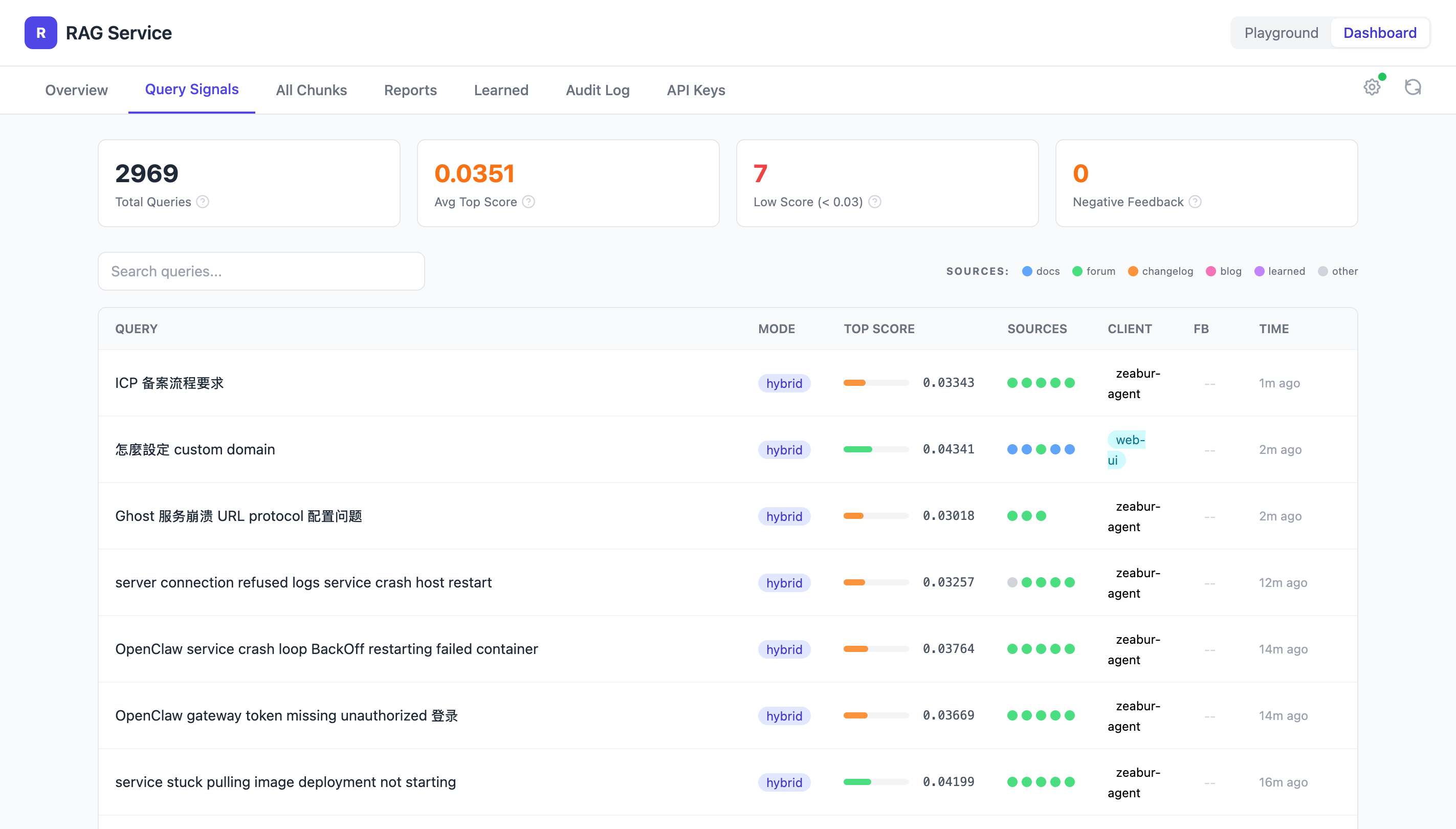This screenshot has height=829, width=1456.
Task: Open the settings gear icon
Action: click(x=1372, y=87)
